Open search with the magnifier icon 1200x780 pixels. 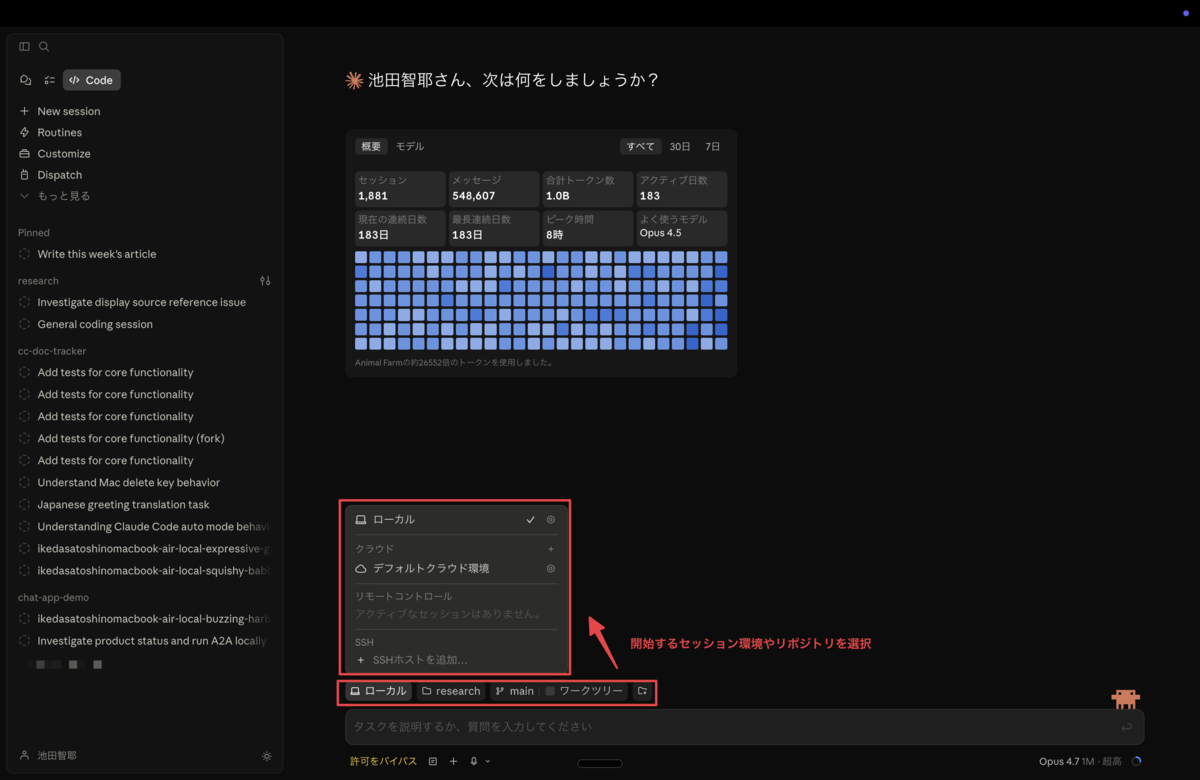coord(44,47)
